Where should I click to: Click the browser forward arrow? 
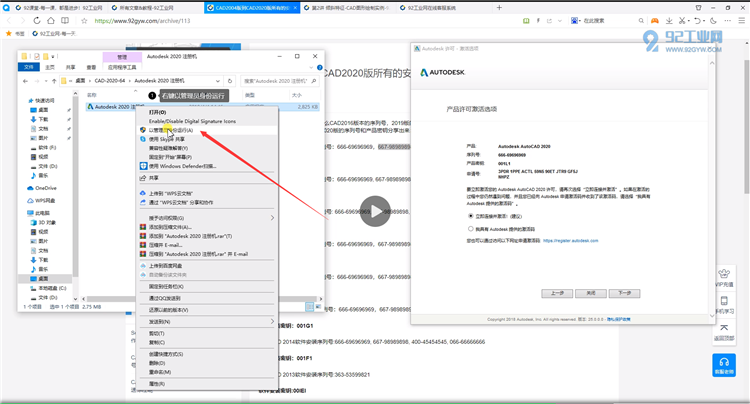(22, 21)
